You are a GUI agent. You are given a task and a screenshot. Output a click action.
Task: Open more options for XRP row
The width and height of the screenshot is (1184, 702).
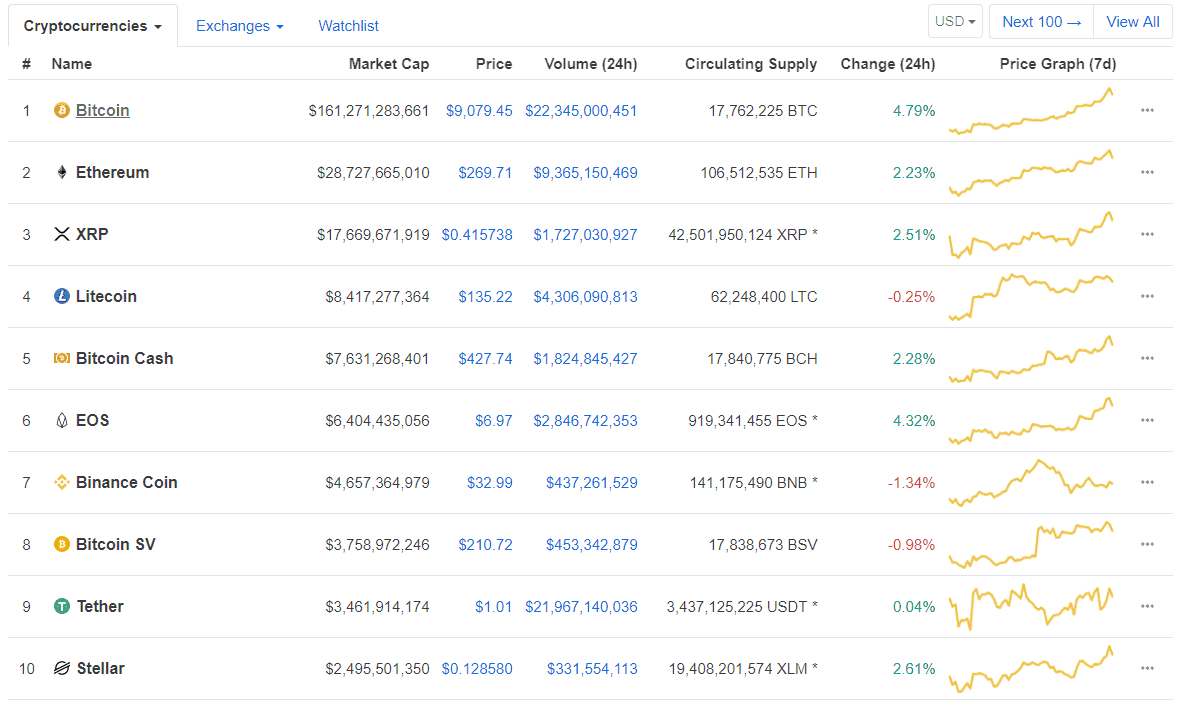1147,235
